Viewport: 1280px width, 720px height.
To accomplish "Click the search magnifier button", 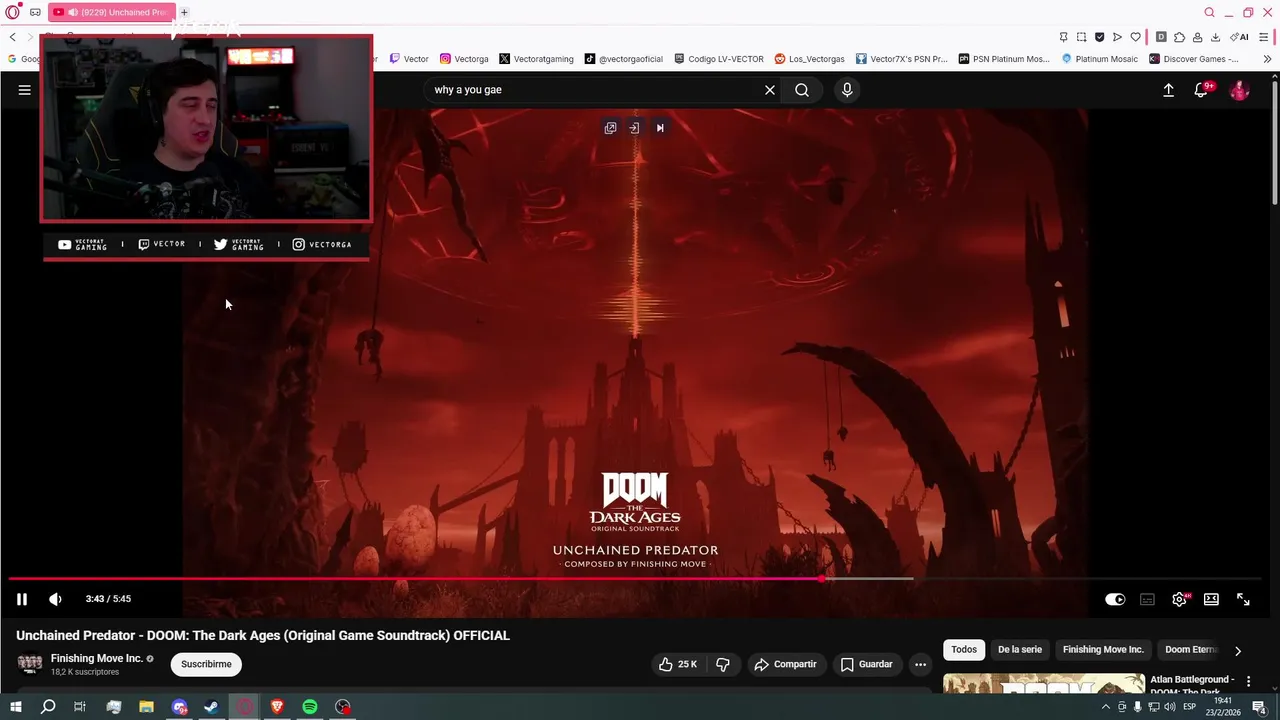I will (x=802, y=90).
